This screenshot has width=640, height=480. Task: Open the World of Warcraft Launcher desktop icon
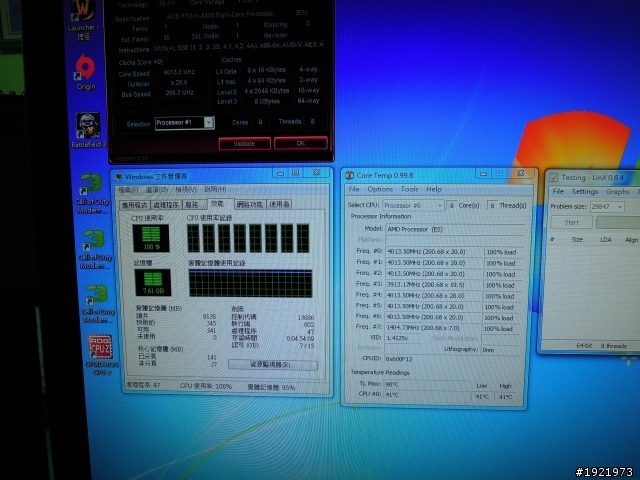point(84,20)
